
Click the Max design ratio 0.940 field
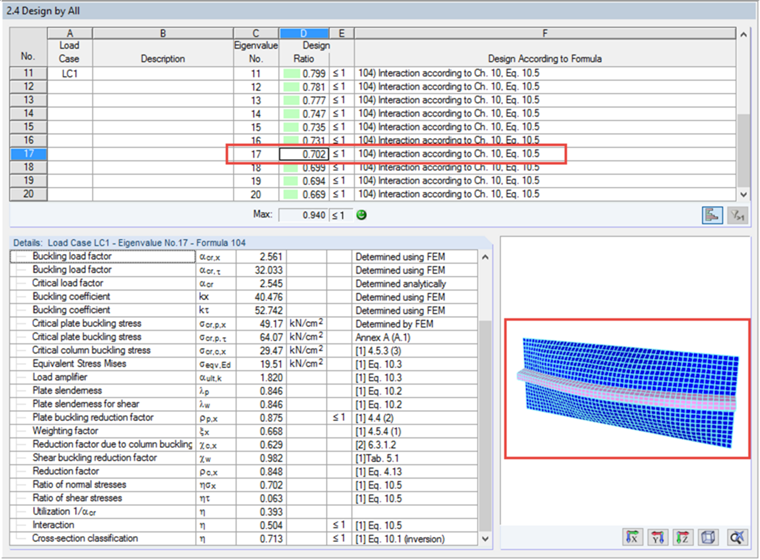point(303,215)
